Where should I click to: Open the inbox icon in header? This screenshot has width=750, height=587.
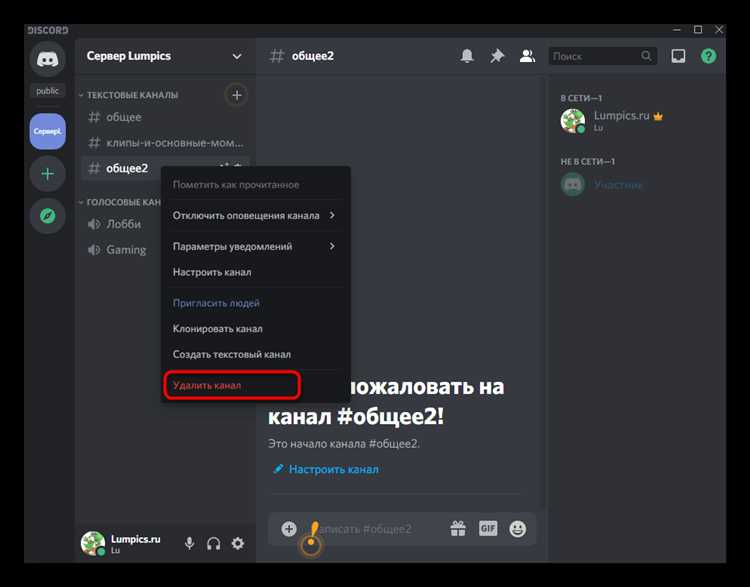tap(678, 56)
